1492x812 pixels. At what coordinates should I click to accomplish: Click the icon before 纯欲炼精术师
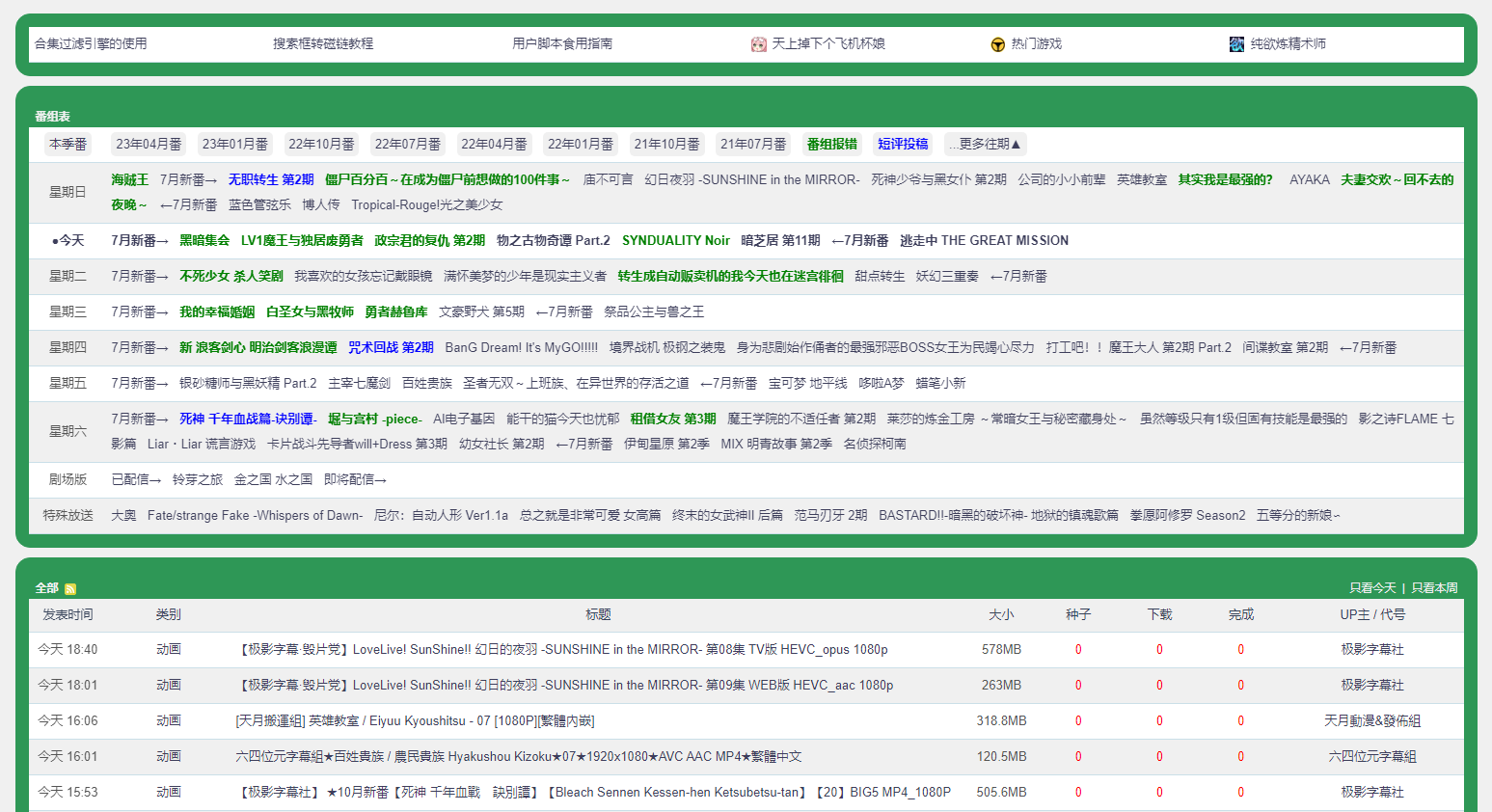point(1236,44)
